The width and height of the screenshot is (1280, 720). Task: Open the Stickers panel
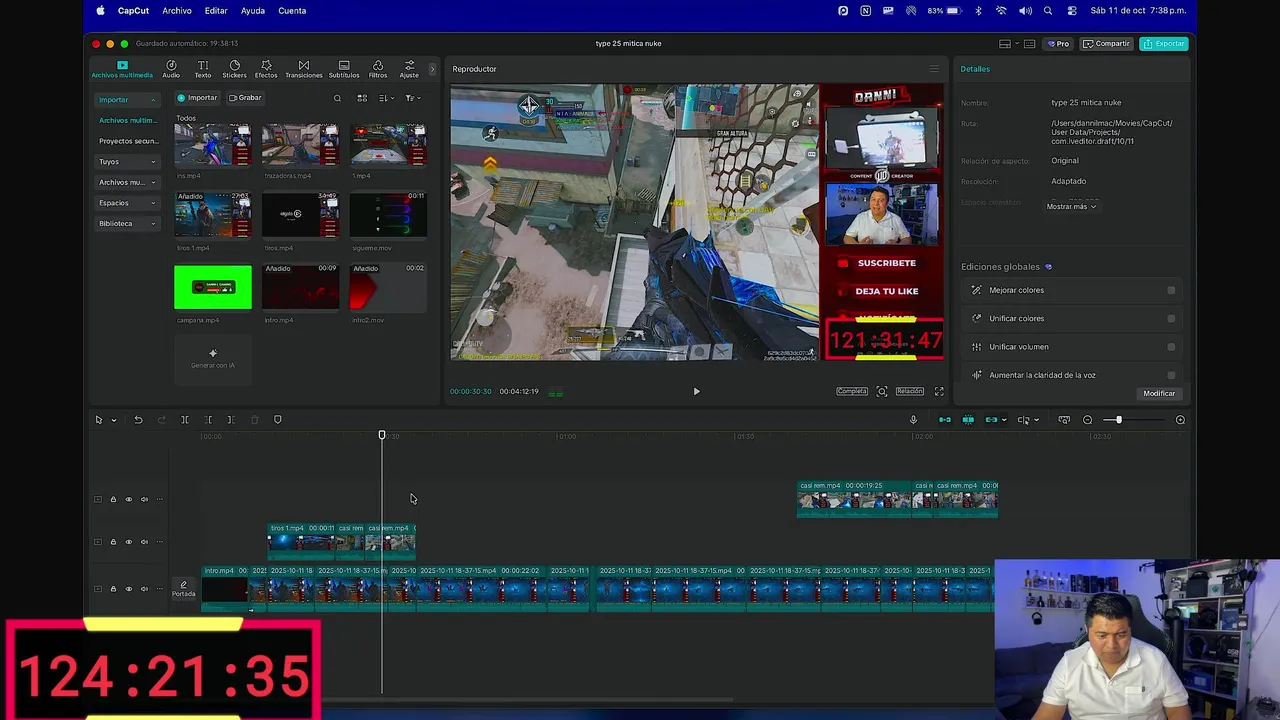click(x=234, y=69)
